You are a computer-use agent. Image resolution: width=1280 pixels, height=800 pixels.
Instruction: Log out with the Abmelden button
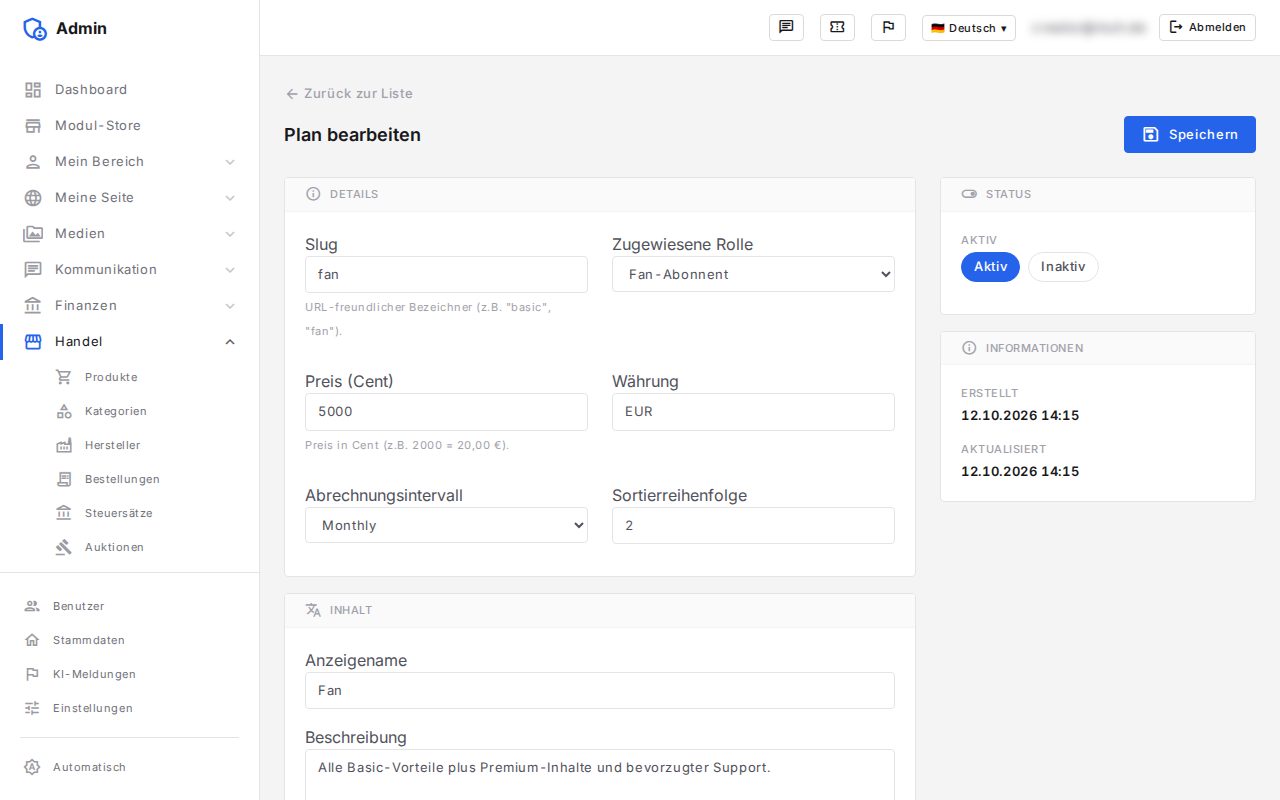pyautogui.click(x=1207, y=27)
